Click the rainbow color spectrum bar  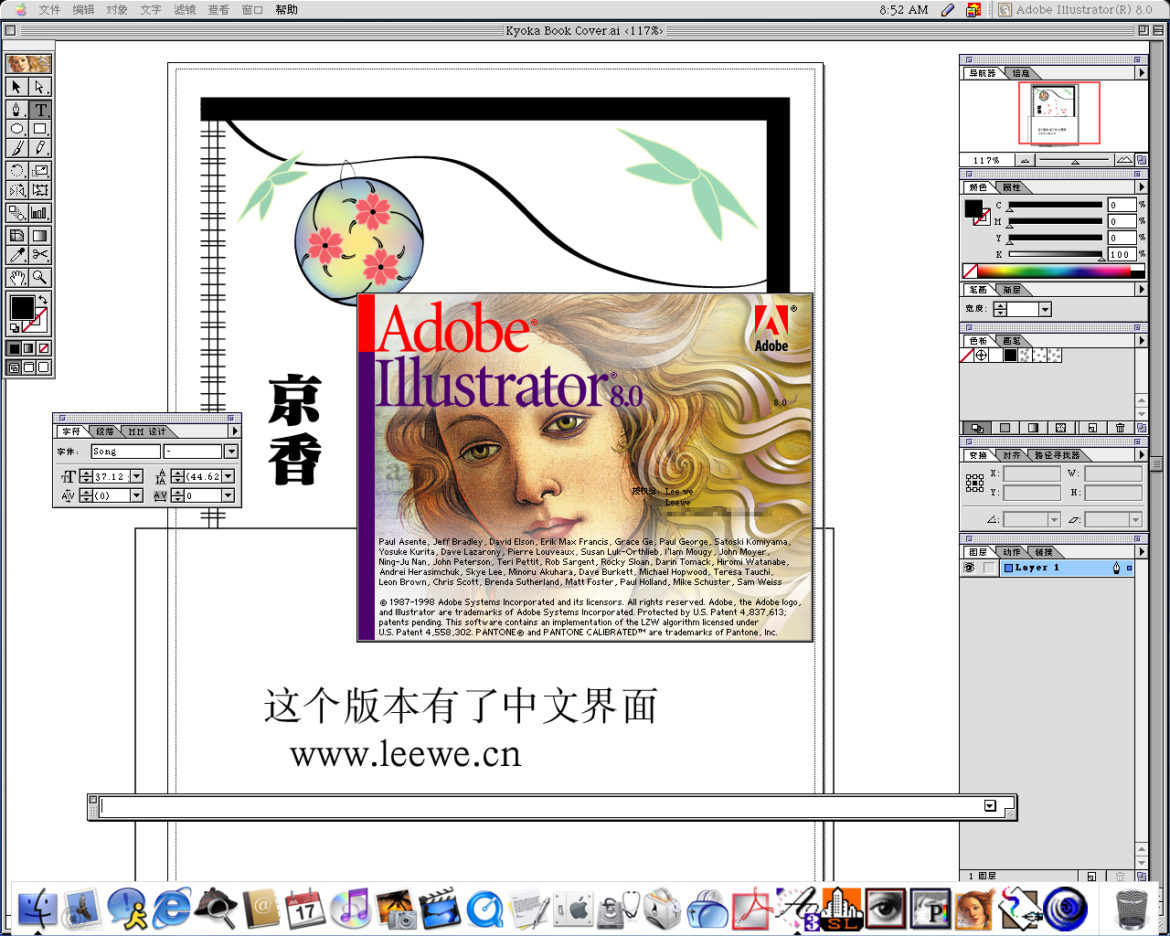(1052, 270)
